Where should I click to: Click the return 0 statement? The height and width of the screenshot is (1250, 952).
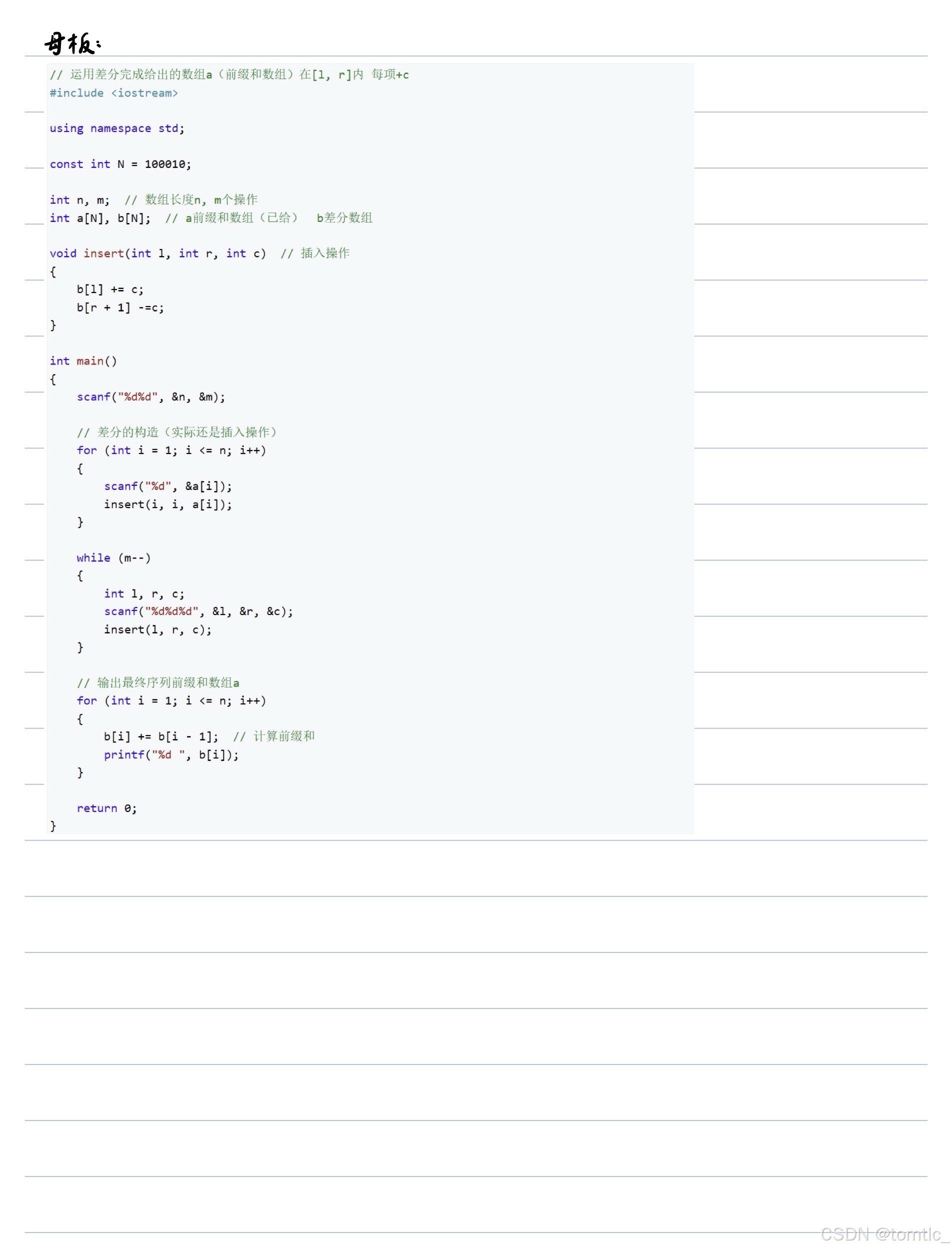(x=106, y=808)
